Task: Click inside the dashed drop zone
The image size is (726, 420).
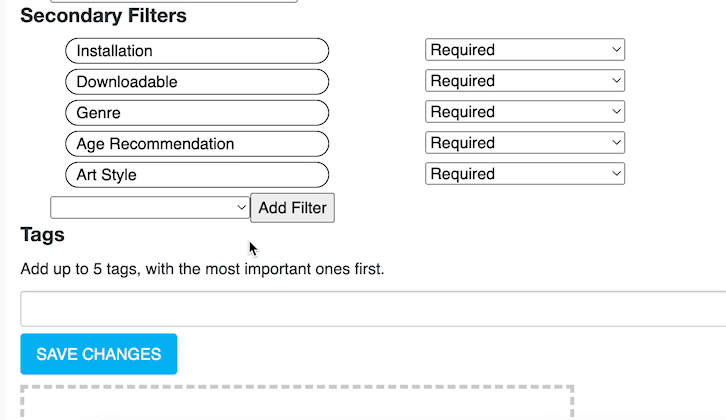Action: 296,404
